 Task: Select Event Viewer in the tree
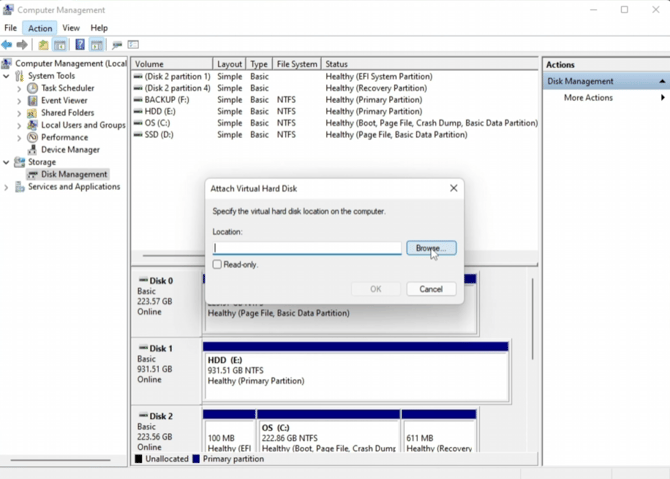click(63, 100)
